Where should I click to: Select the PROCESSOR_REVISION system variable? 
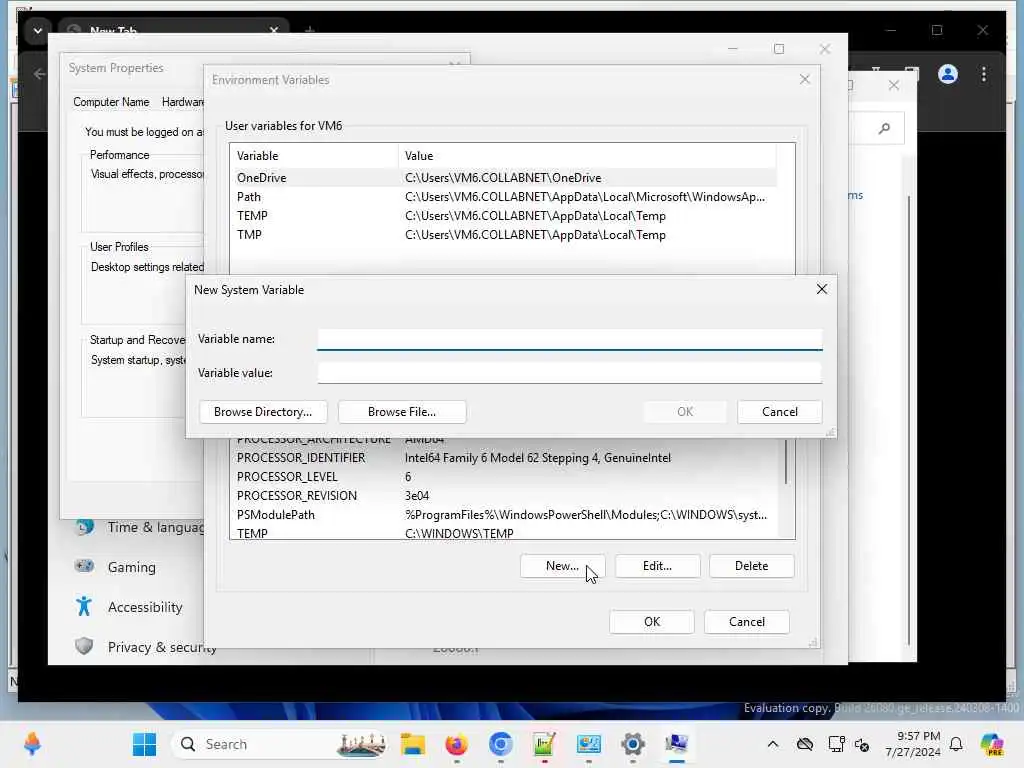[x=504, y=496]
